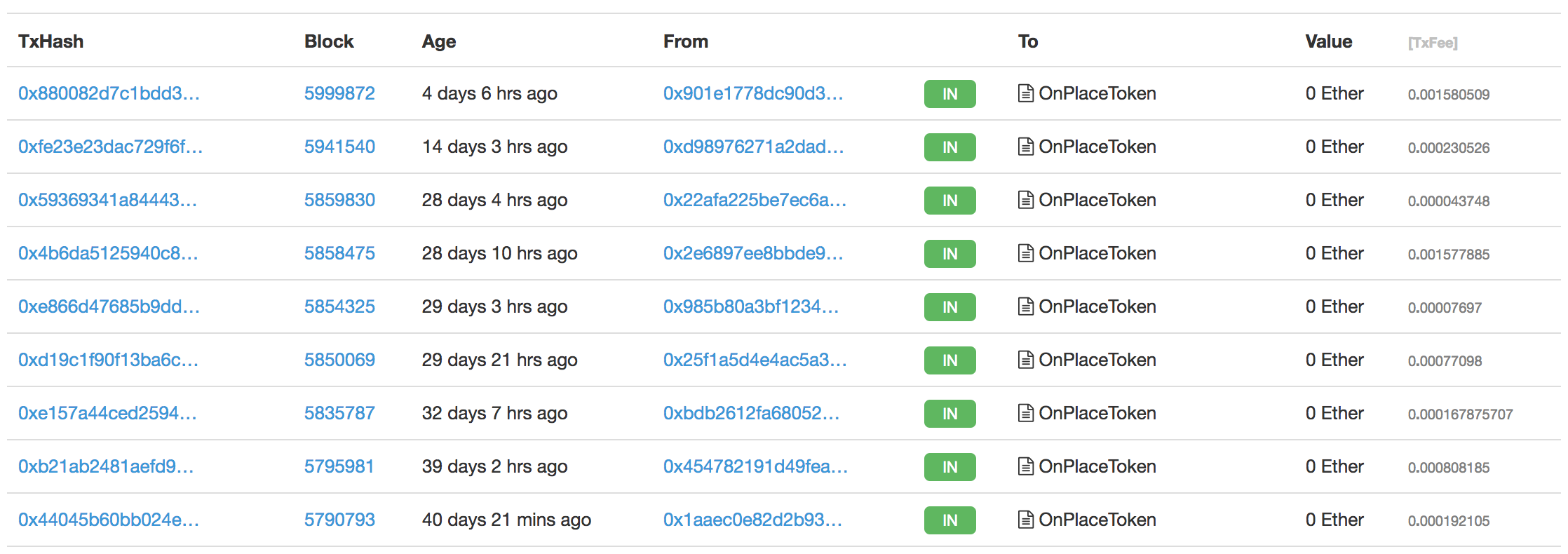This screenshot has height=554, width=1568.
Task: View block 5859830 details
Action: click(339, 200)
